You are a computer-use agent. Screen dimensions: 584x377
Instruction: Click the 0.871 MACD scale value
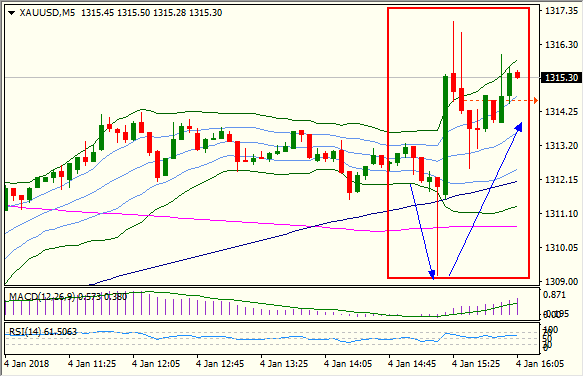click(555, 295)
